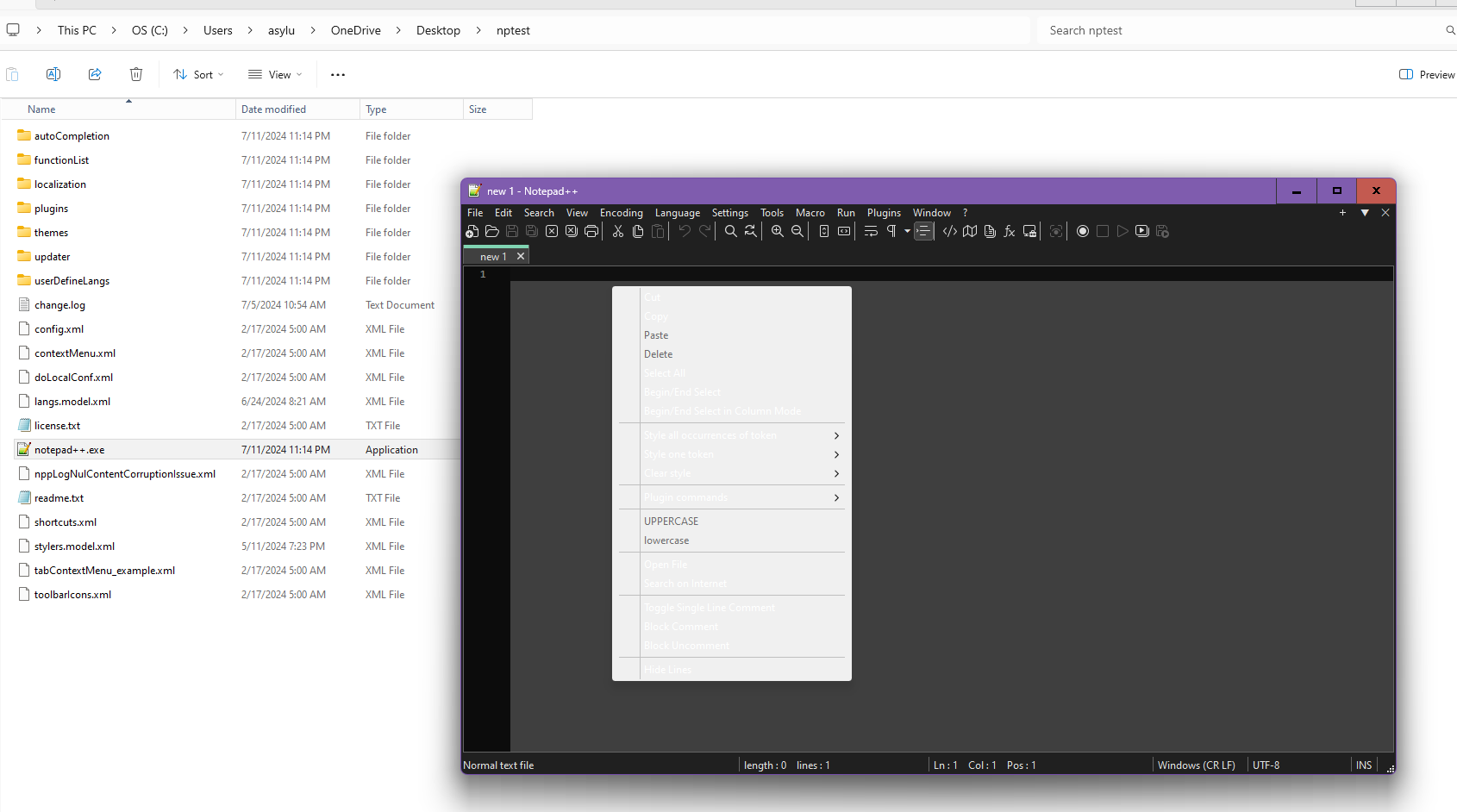Open Find with the magnifier toolbar icon
Viewport: 1457px width, 812px height.
tap(731, 231)
